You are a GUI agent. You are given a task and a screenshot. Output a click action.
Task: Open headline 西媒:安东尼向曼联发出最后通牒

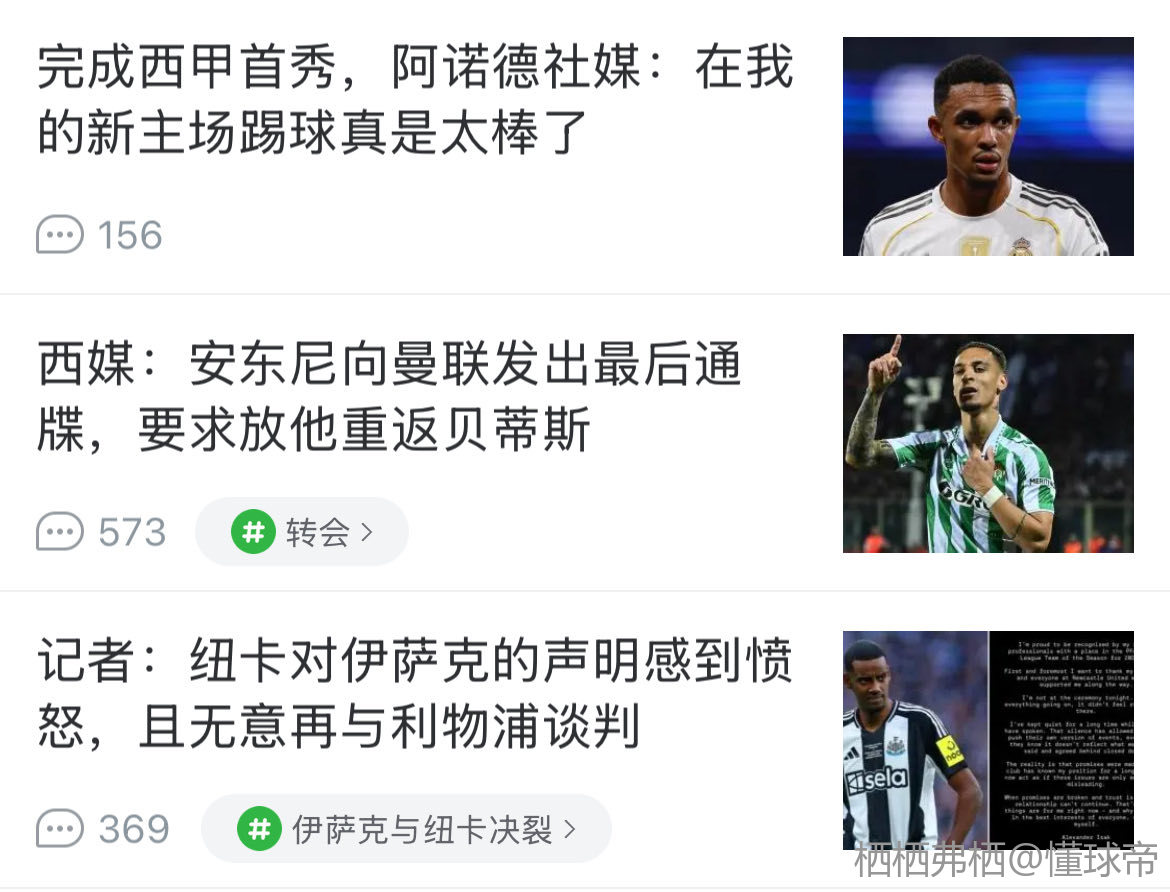pyautogui.click(x=389, y=396)
